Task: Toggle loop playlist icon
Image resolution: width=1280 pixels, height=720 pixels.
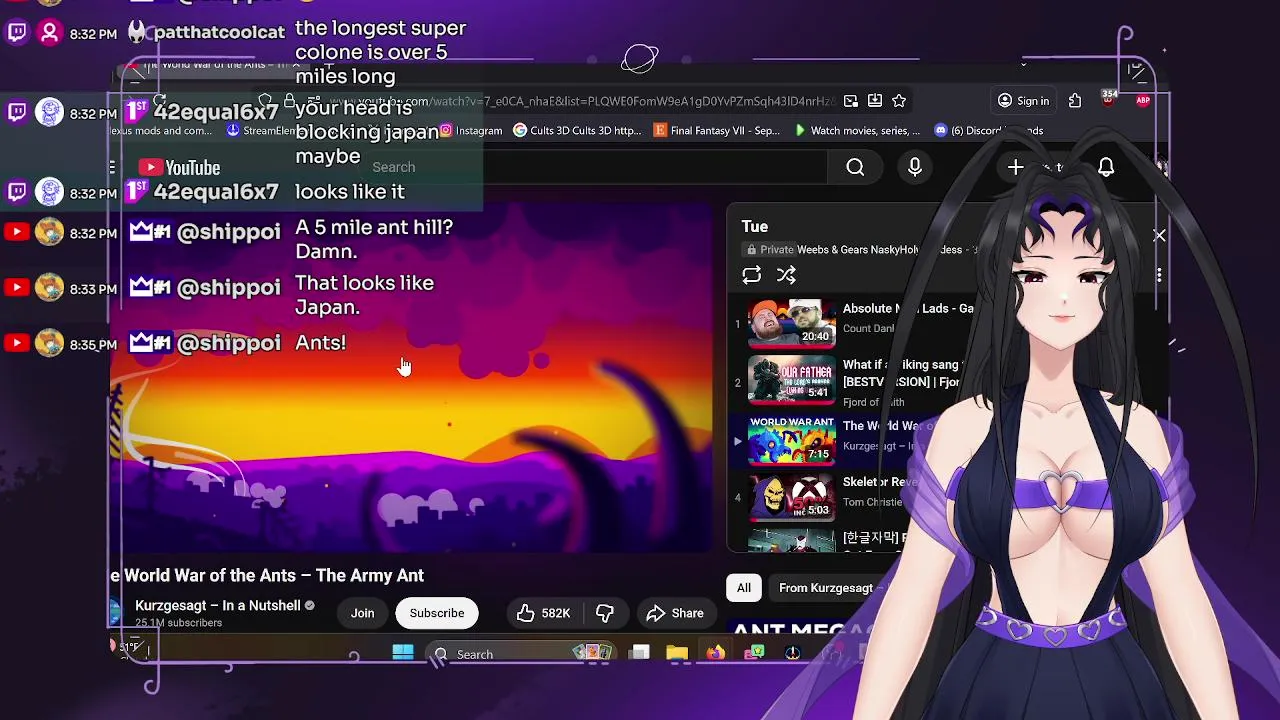Action: (x=752, y=275)
